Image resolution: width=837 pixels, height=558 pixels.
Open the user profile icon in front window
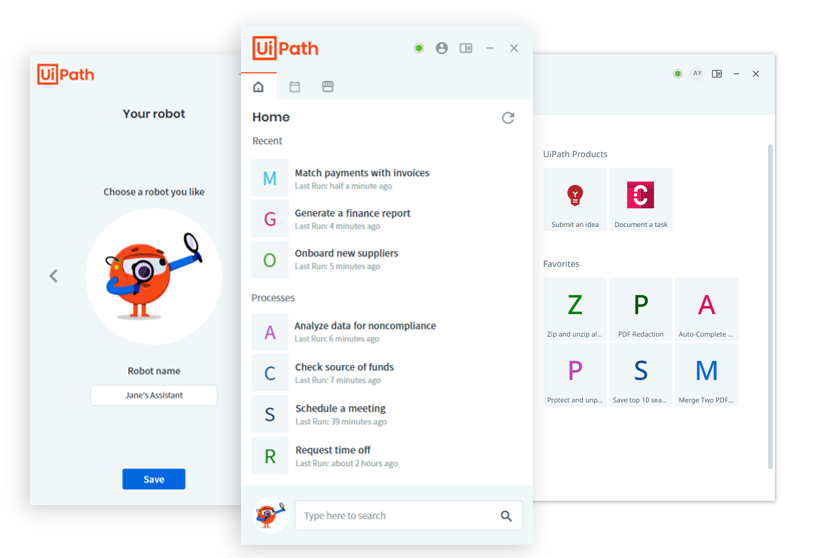point(441,48)
